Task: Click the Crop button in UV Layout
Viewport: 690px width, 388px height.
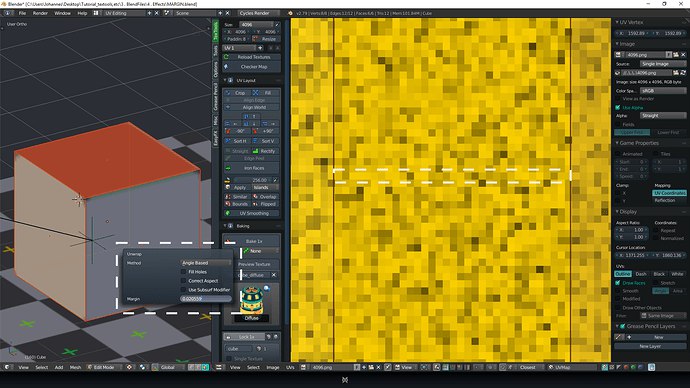Action: pyautogui.click(x=238, y=93)
